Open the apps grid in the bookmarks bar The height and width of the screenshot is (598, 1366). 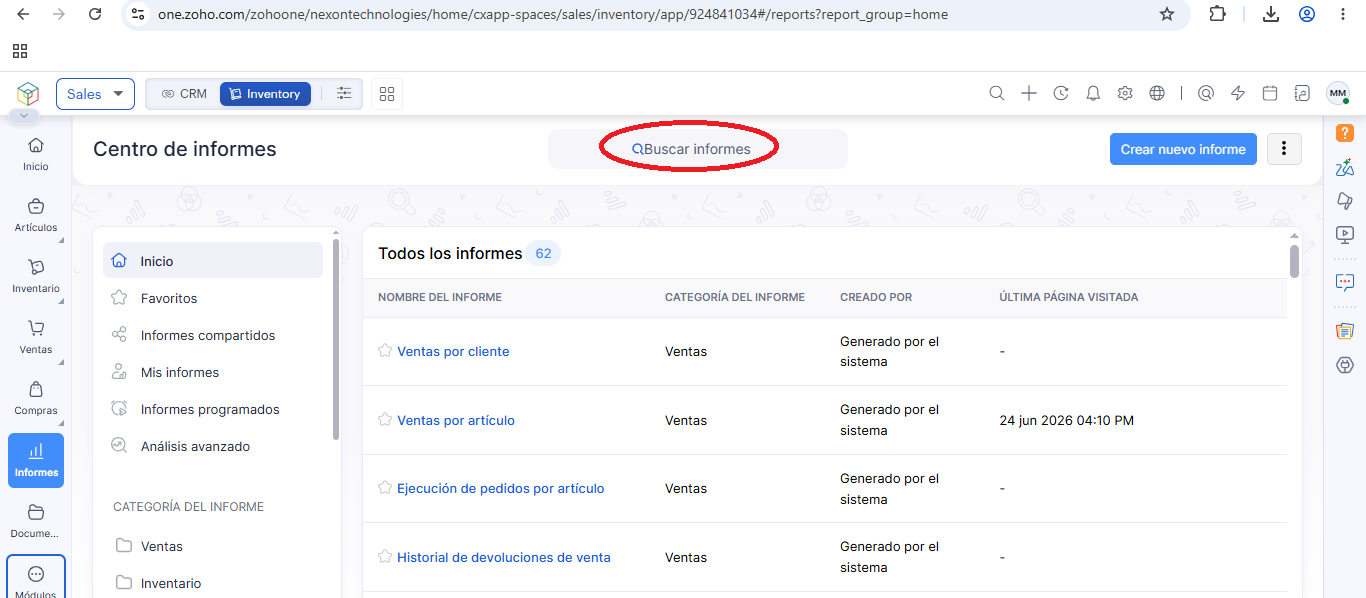click(20, 51)
